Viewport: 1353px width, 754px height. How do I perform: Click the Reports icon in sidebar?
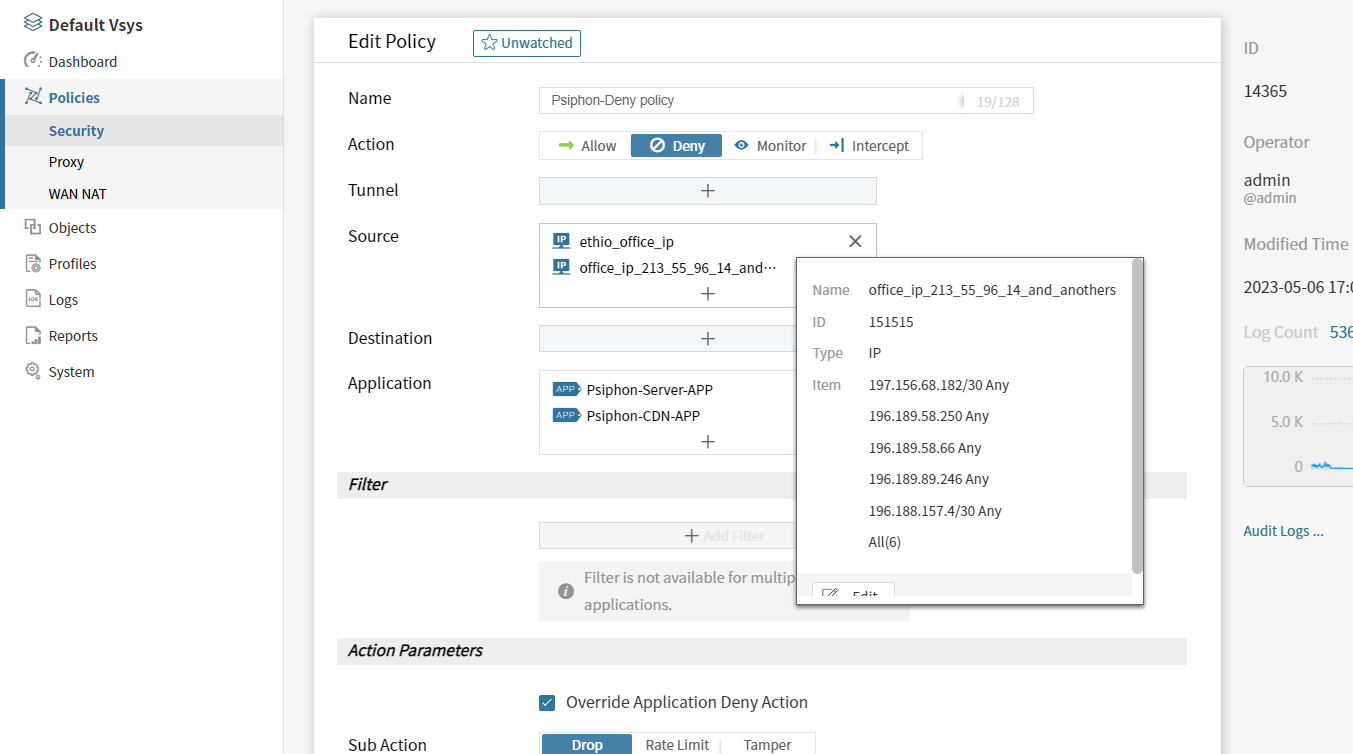point(33,336)
